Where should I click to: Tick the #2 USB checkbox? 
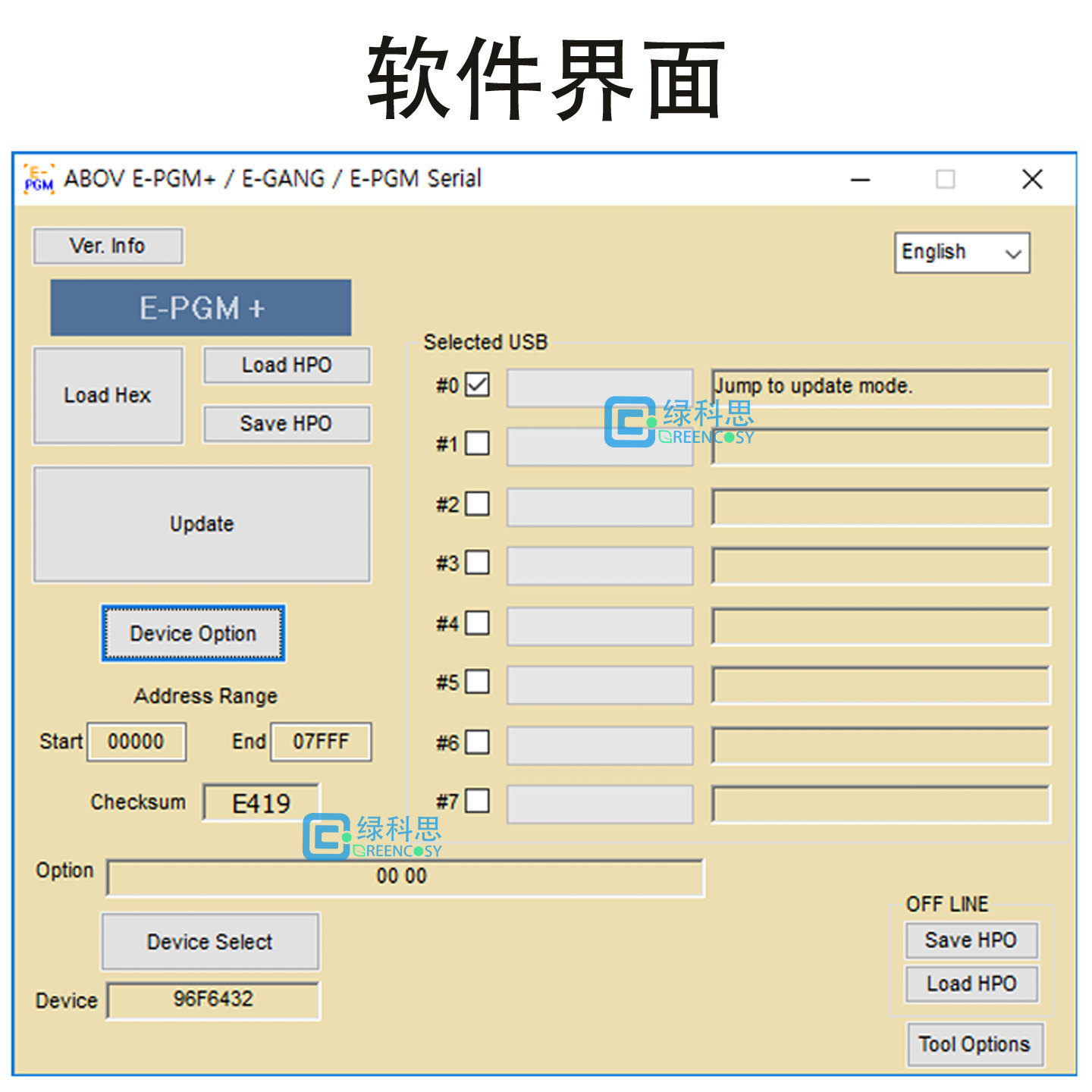(x=478, y=504)
